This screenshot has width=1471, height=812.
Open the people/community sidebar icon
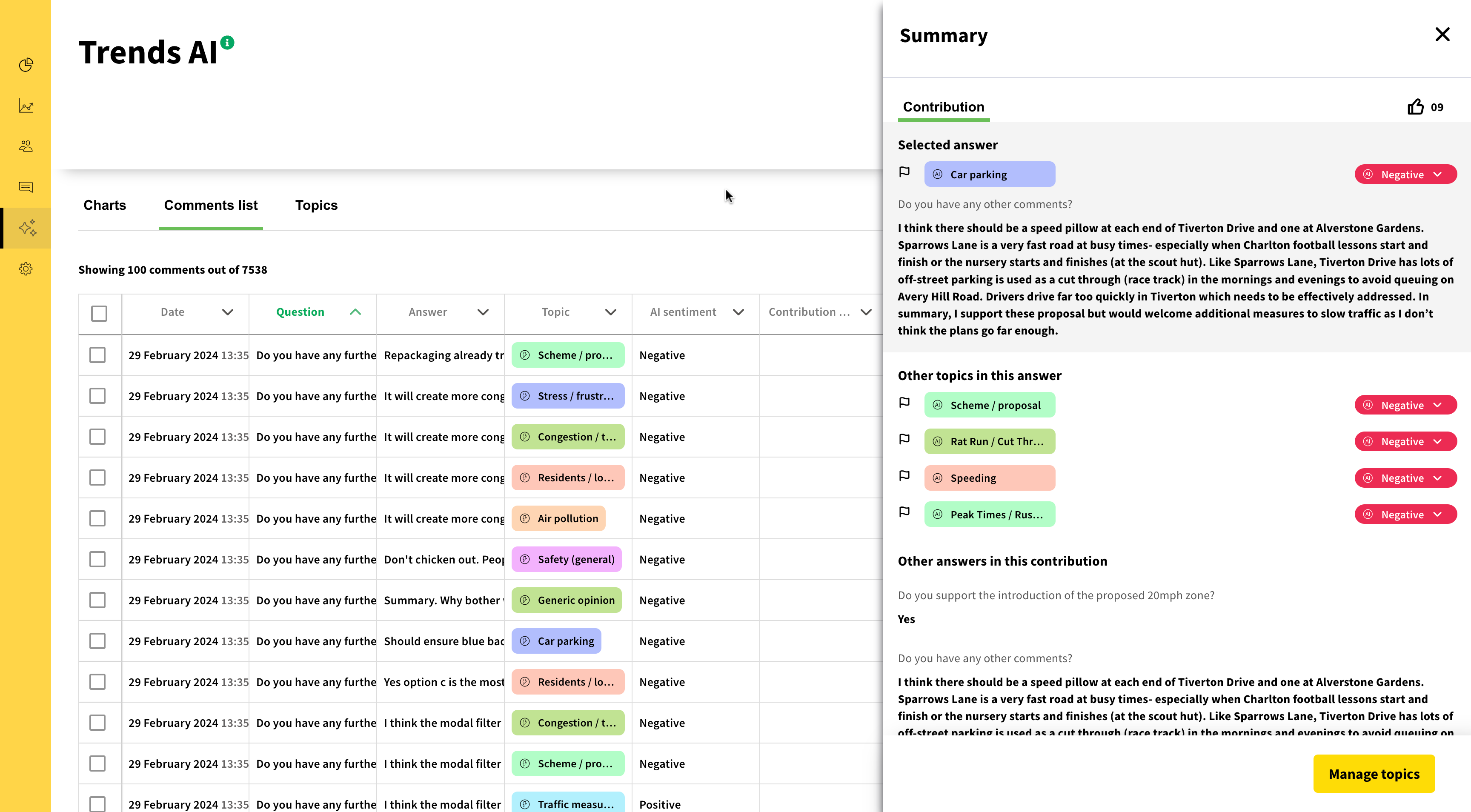point(26,146)
